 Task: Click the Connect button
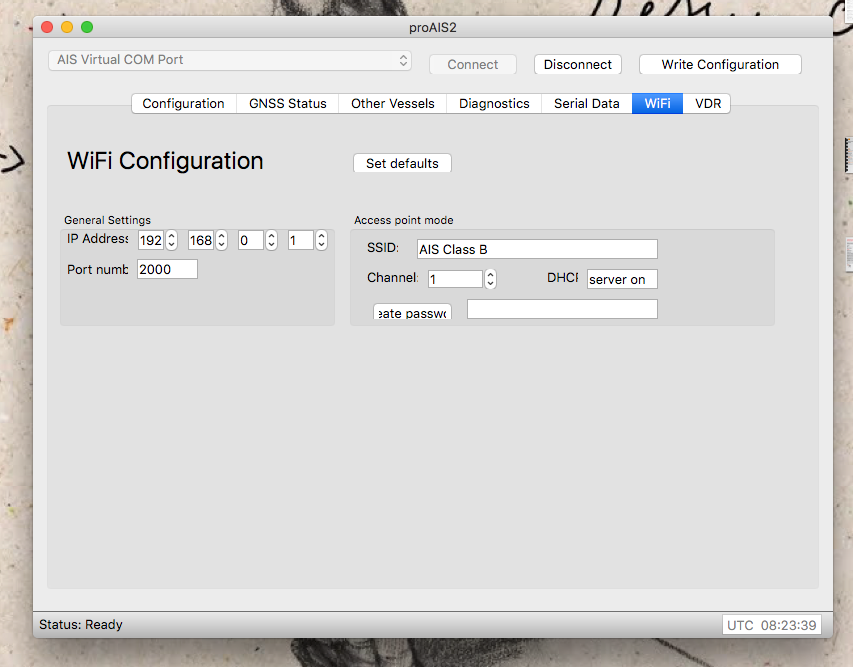[x=473, y=64]
